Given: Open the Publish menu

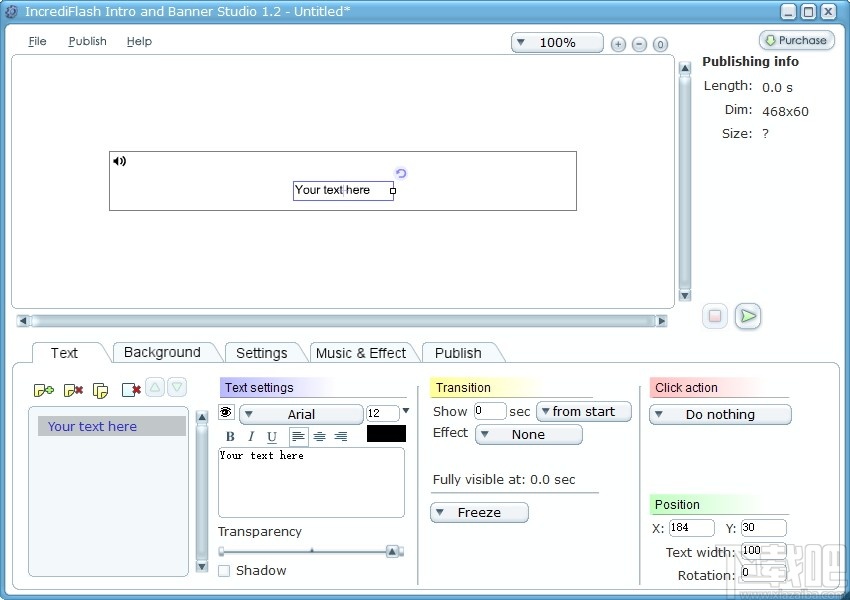Looking at the screenshot, I should 87,41.
